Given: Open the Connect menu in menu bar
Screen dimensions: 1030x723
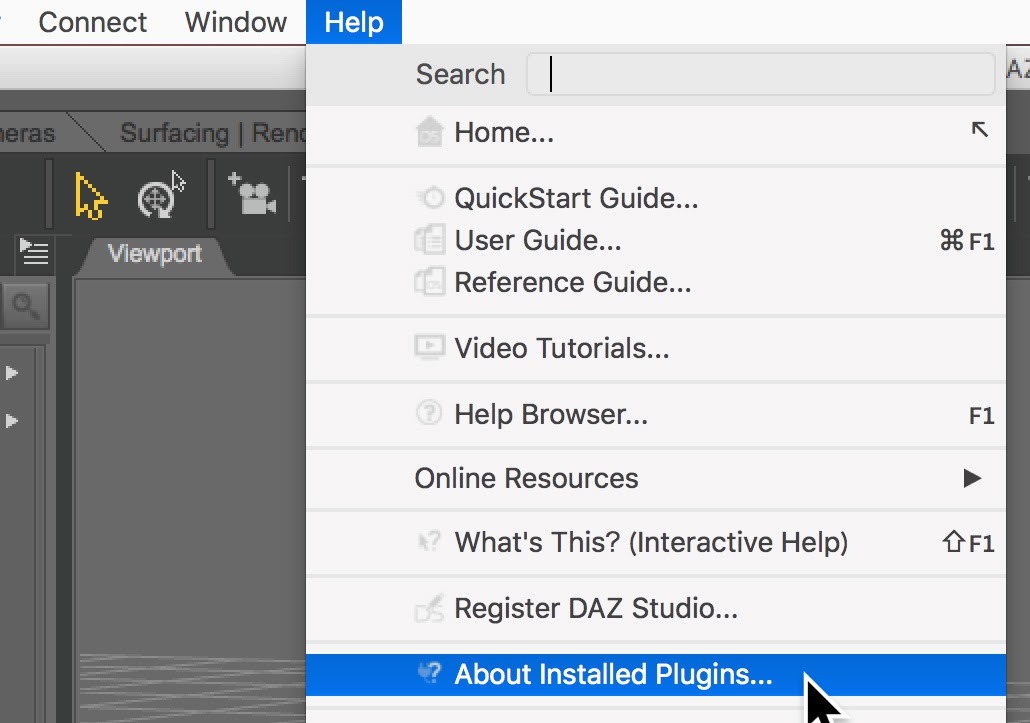Looking at the screenshot, I should tap(92, 22).
